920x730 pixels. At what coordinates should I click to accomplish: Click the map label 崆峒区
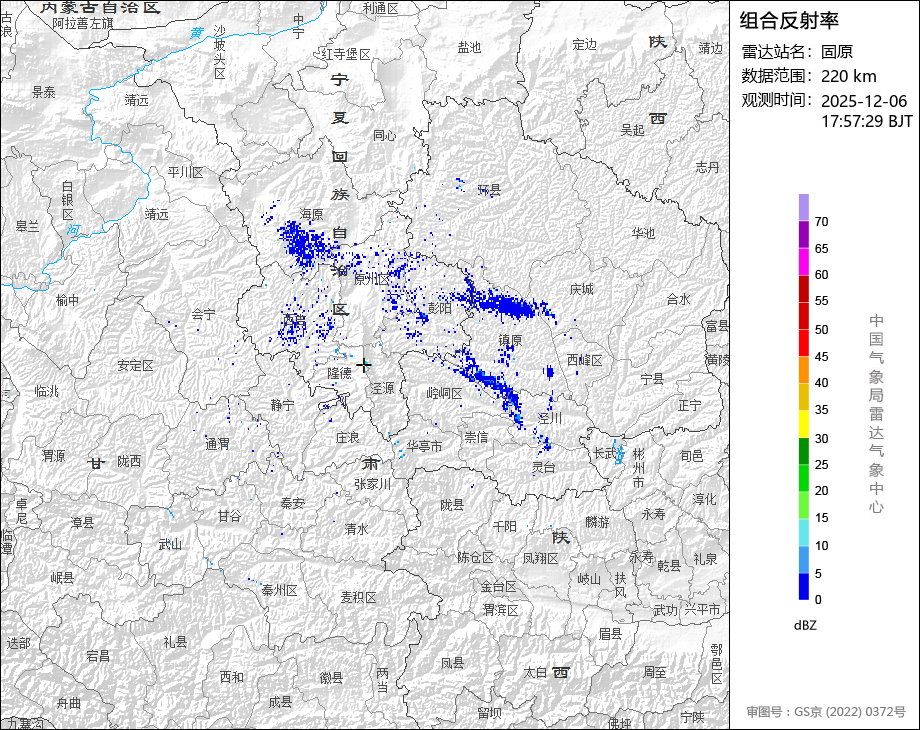(x=444, y=393)
